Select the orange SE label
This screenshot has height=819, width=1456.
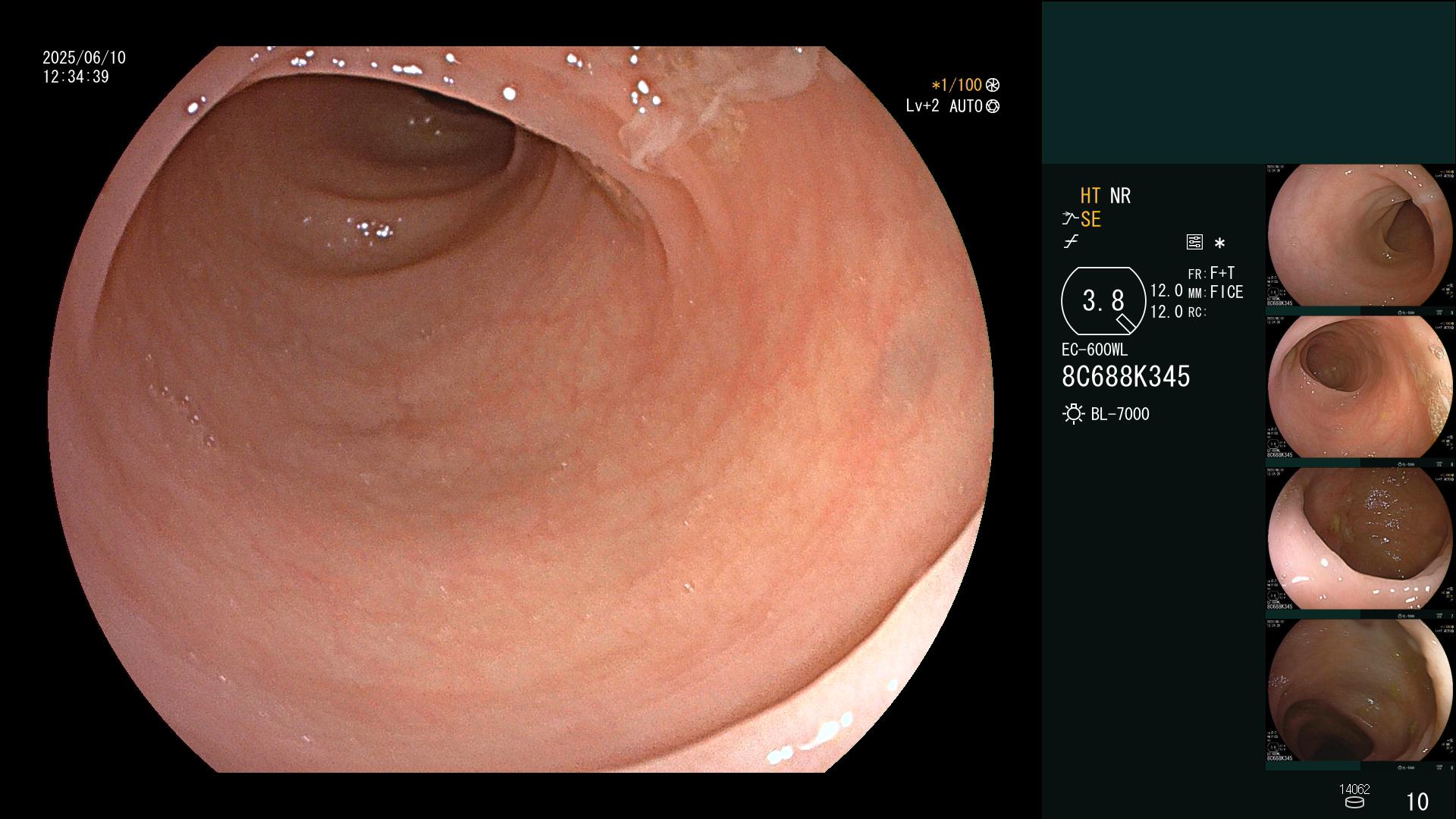click(1090, 219)
